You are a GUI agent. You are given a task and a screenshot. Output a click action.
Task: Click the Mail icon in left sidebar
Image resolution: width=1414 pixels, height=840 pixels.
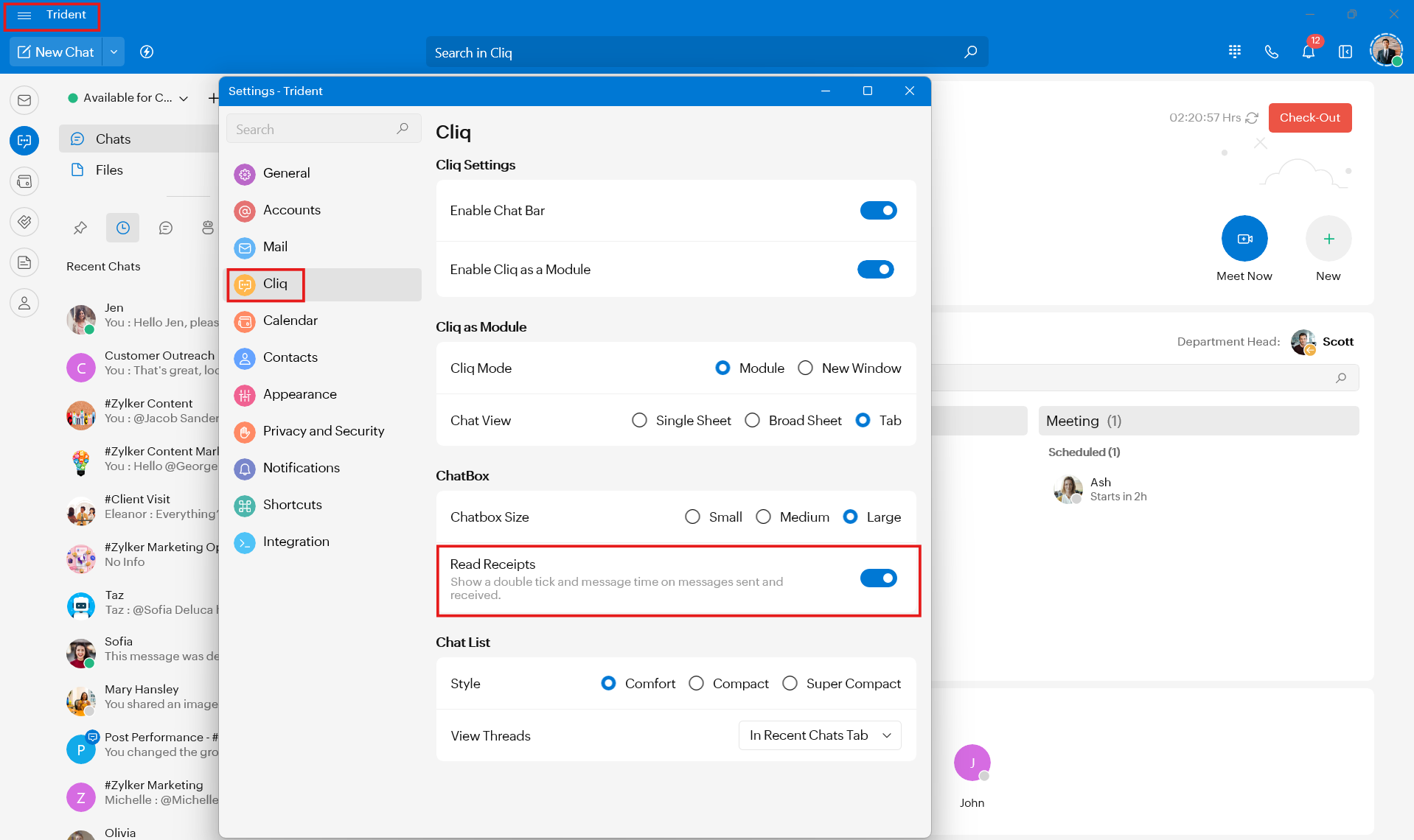point(24,100)
